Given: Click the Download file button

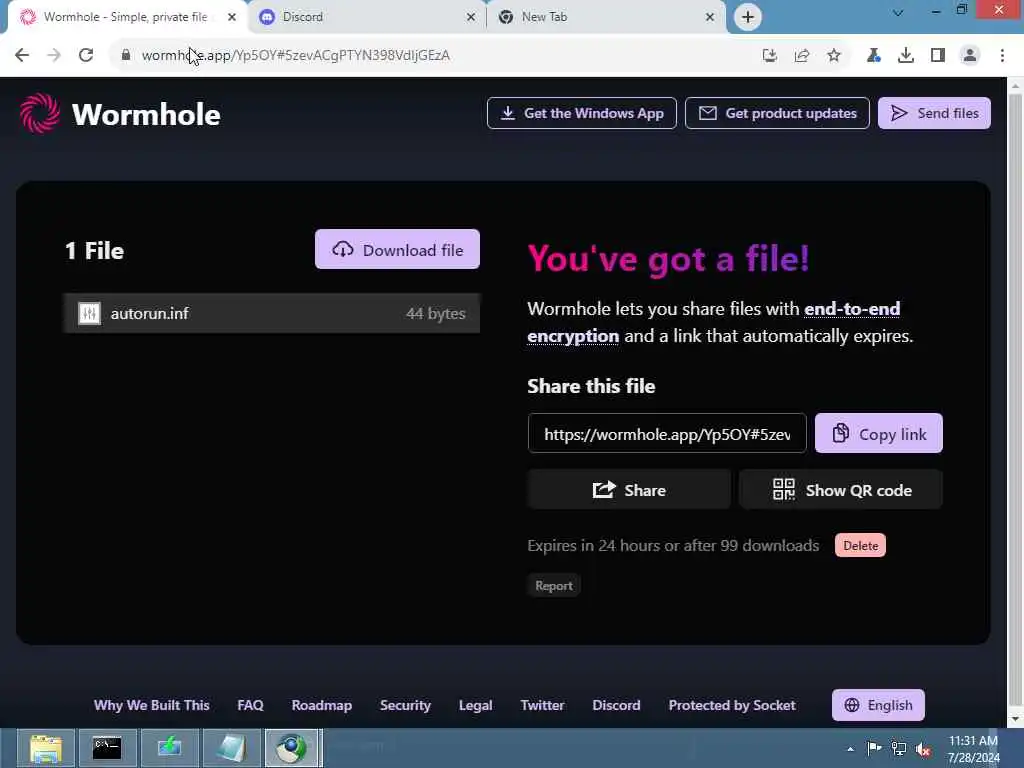Looking at the screenshot, I should click(x=397, y=249).
